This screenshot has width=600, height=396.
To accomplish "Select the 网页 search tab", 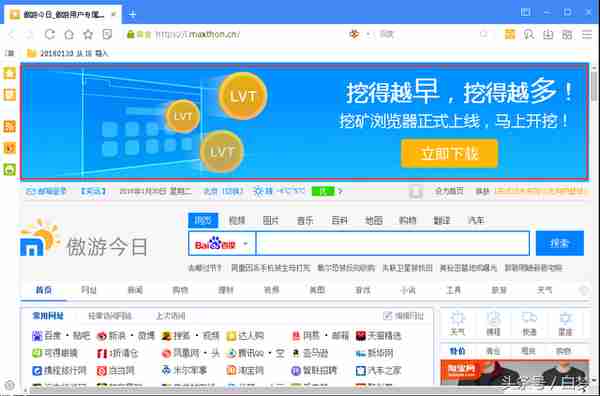I will (203, 220).
